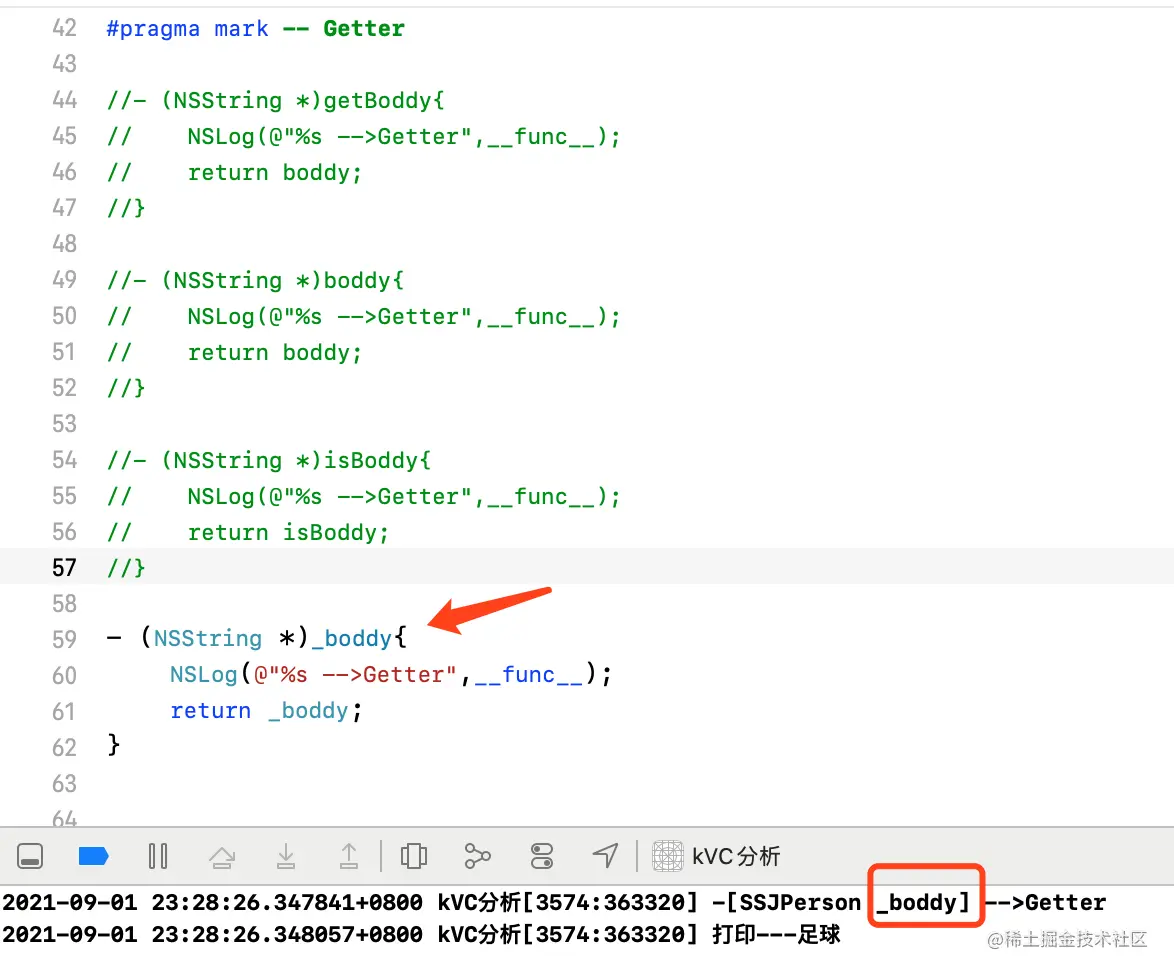This screenshot has height=976, width=1174.
Task: Pause program execution
Action: coord(158,855)
